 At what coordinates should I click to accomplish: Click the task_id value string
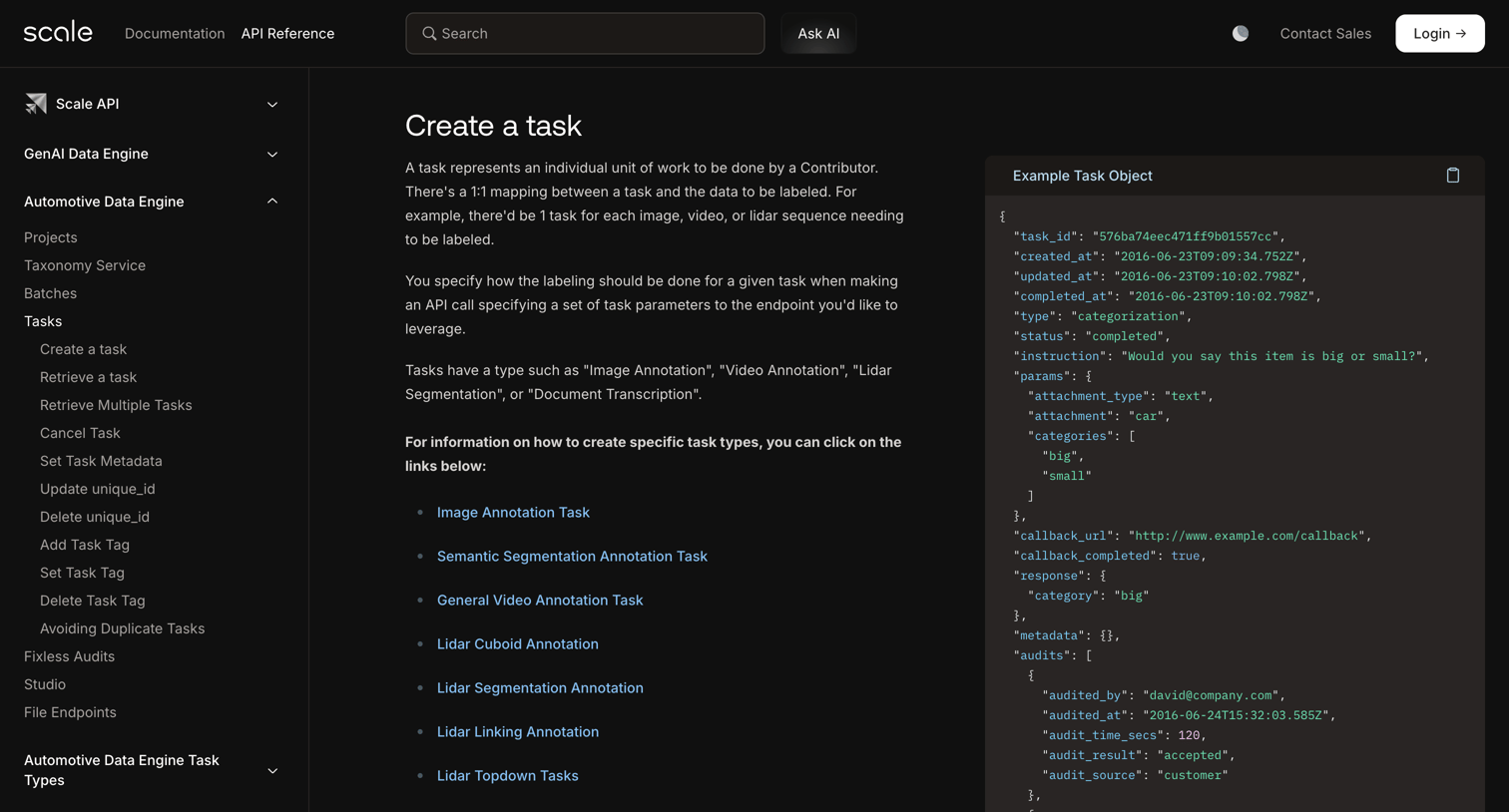(1188, 236)
